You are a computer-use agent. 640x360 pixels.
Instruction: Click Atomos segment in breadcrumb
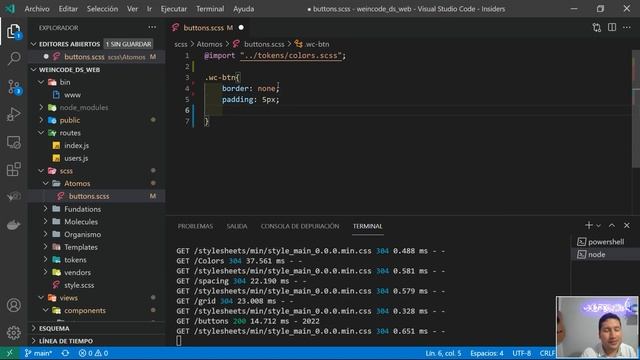coord(209,44)
